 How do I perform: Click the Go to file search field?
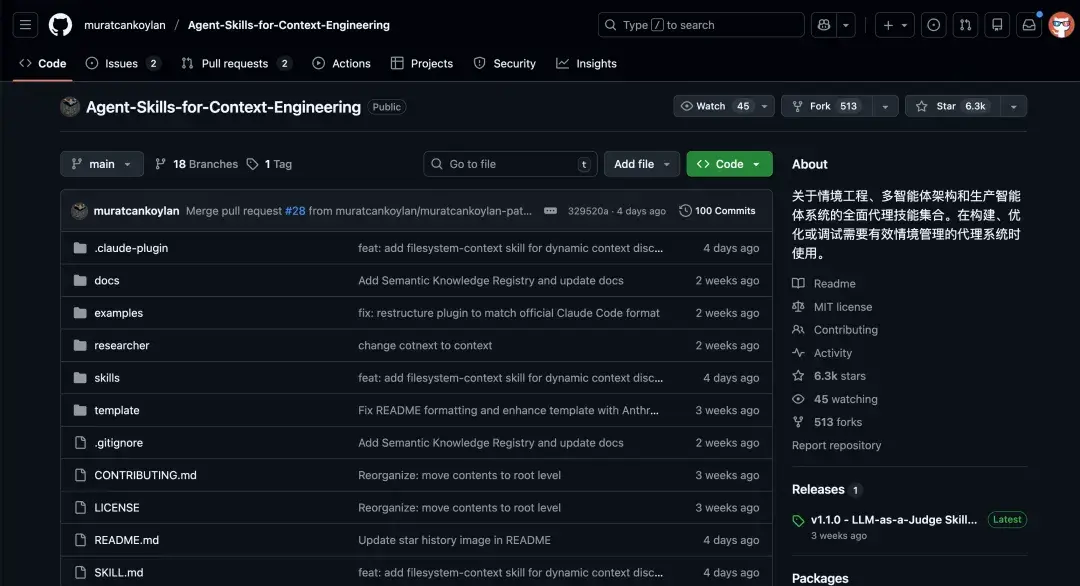point(510,164)
